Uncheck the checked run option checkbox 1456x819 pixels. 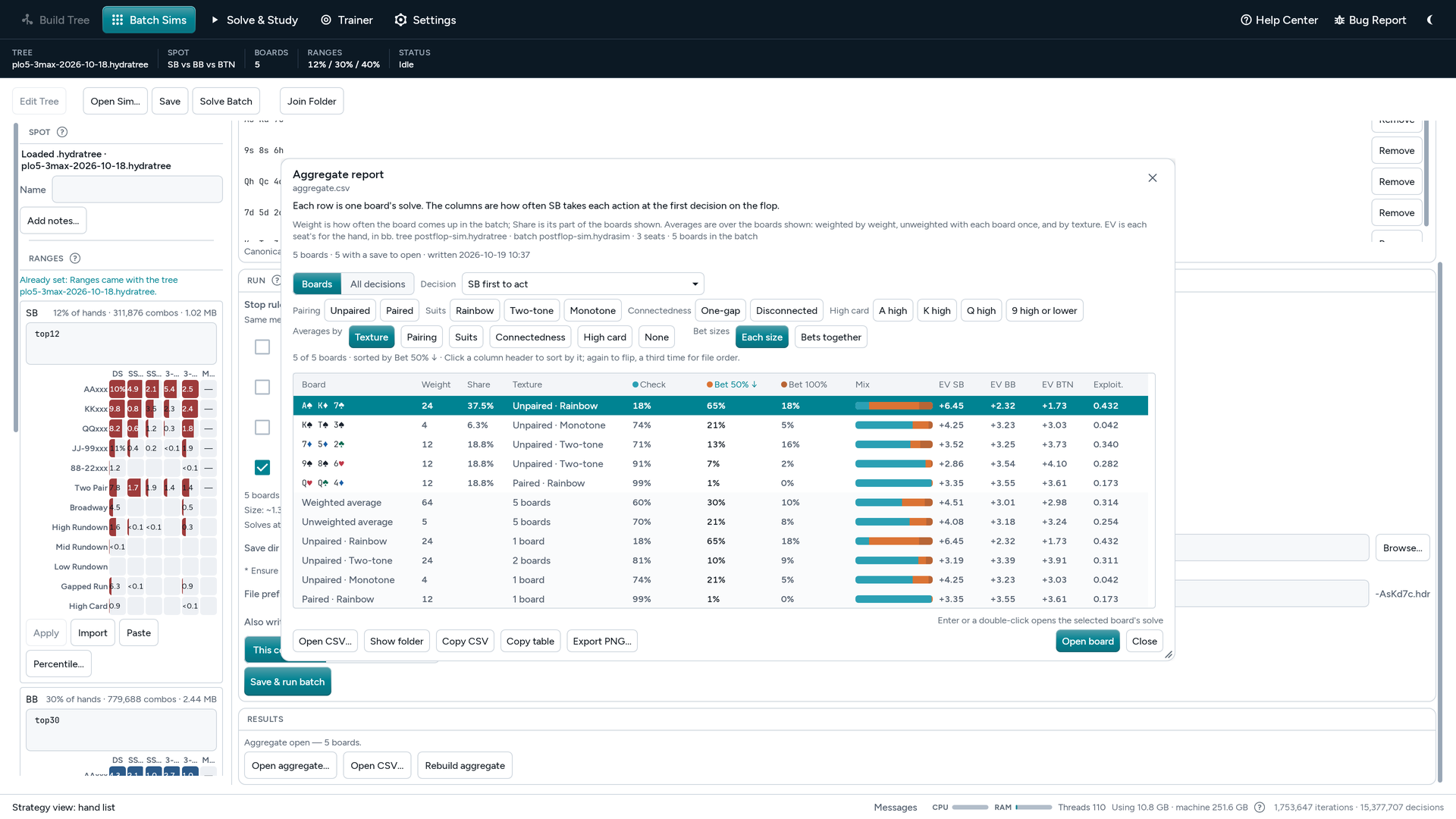tap(262, 468)
